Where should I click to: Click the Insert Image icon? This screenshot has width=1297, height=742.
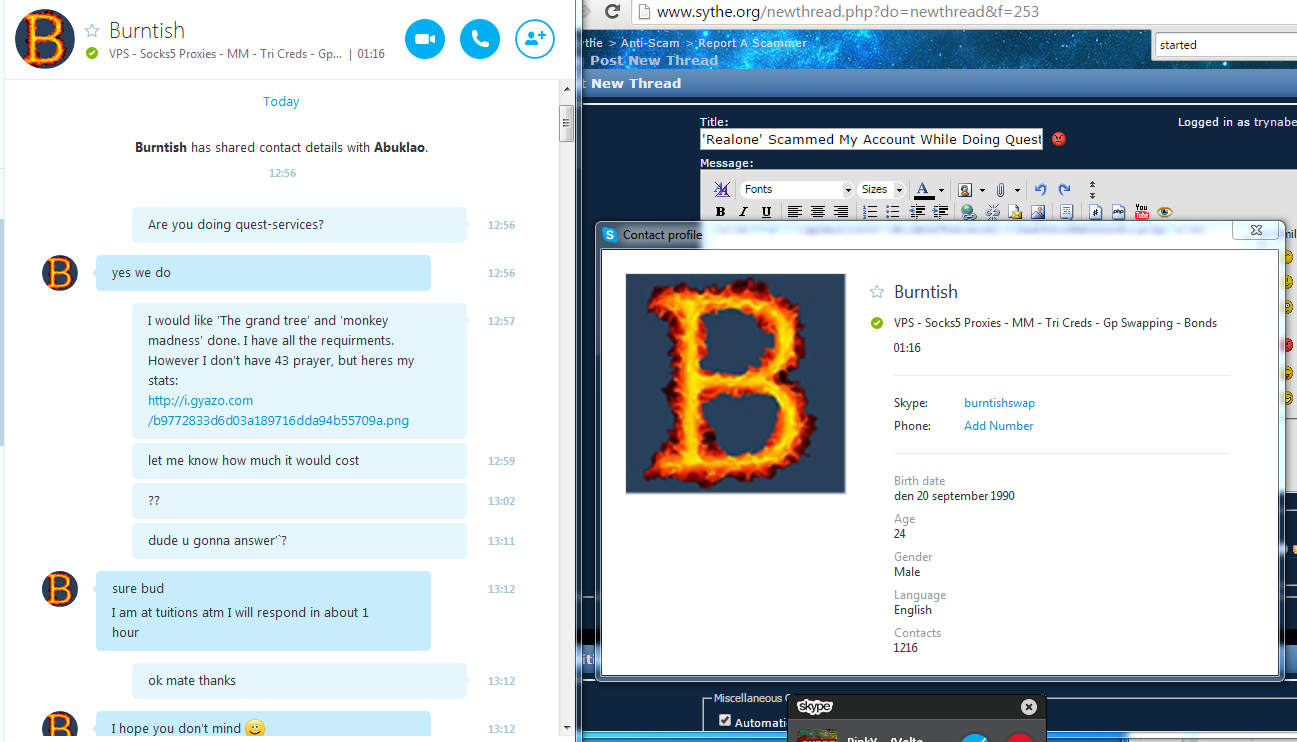click(x=1038, y=212)
